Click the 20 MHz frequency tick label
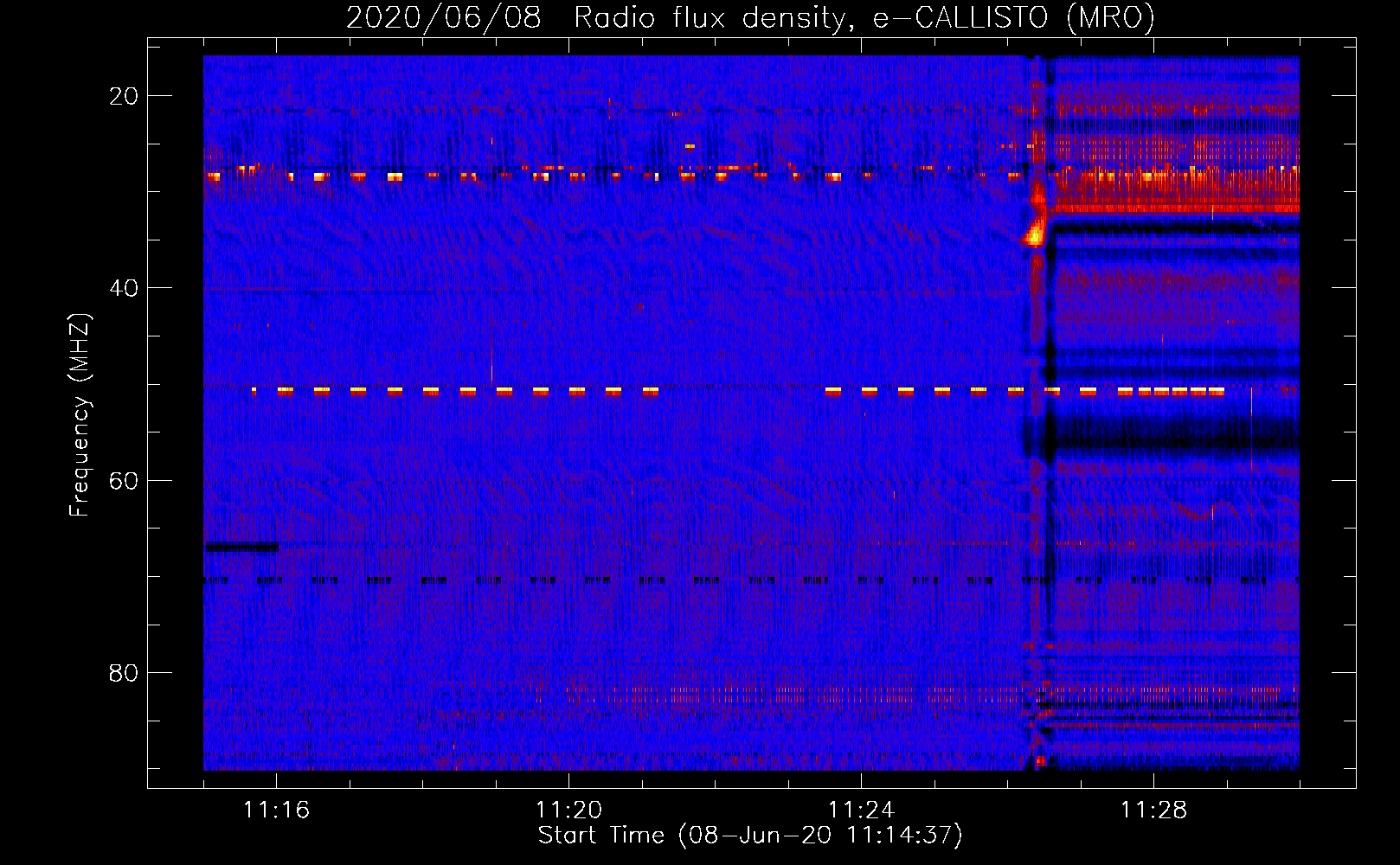The height and width of the screenshot is (865, 1400). point(124,96)
